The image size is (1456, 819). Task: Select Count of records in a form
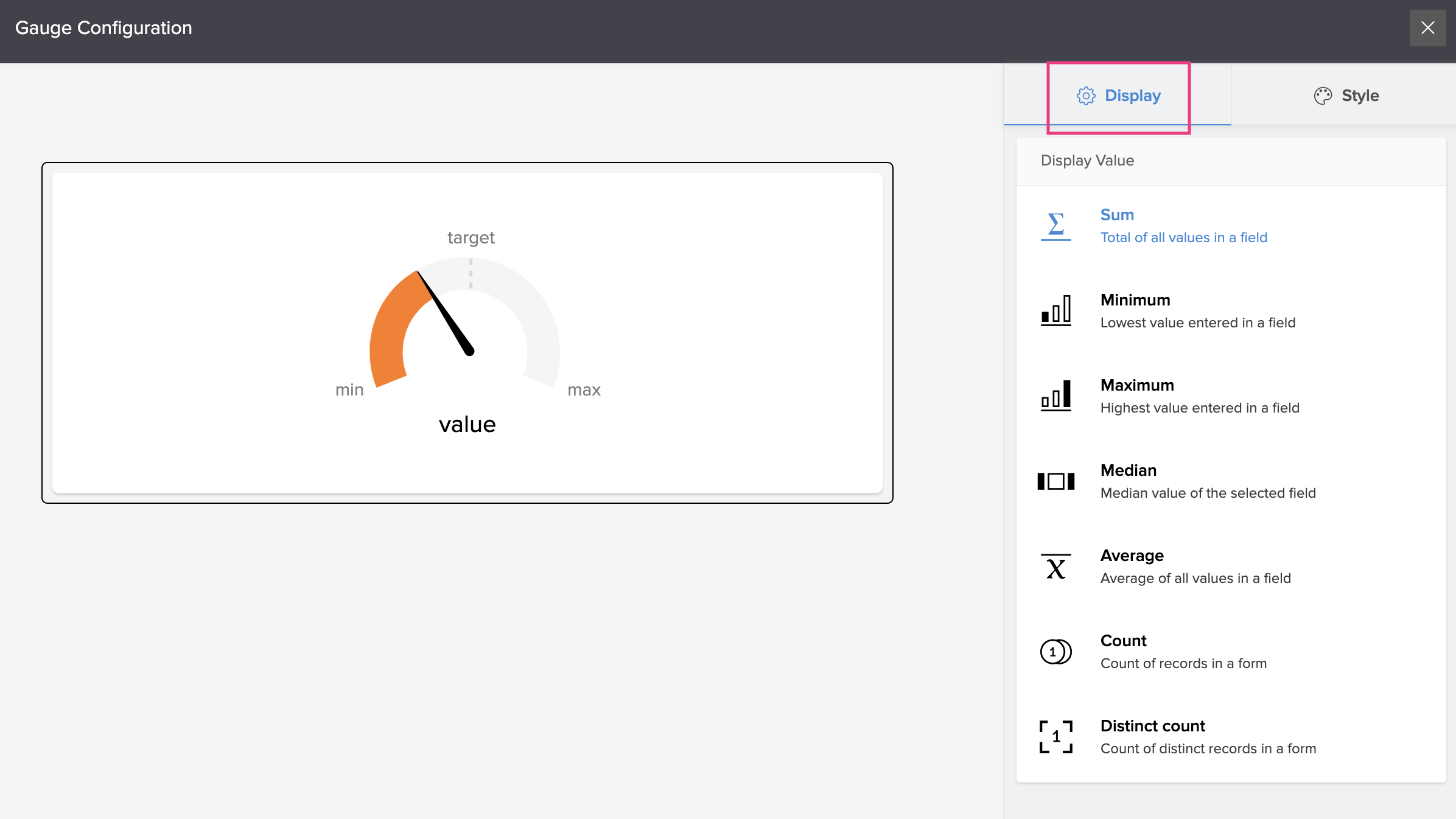[1183, 652]
